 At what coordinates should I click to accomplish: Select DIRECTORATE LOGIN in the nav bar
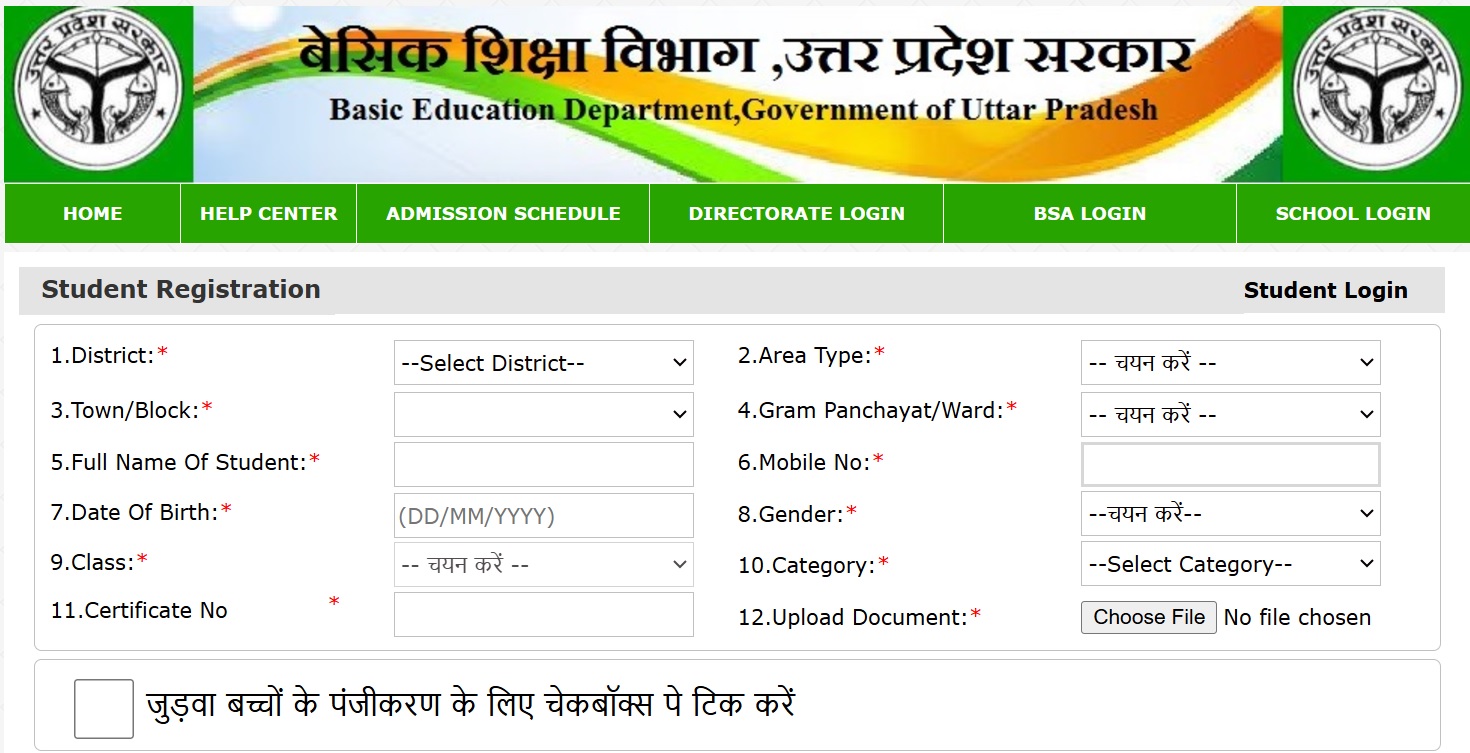point(796,213)
